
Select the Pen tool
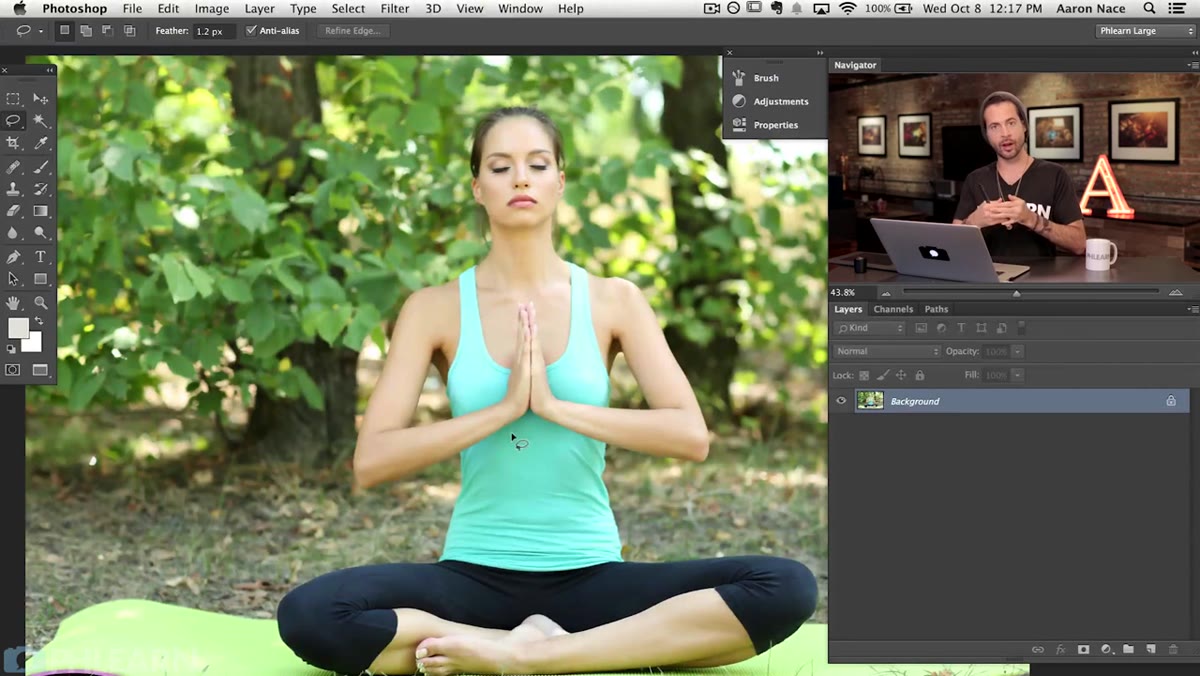pyautogui.click(x=13, y=257)
